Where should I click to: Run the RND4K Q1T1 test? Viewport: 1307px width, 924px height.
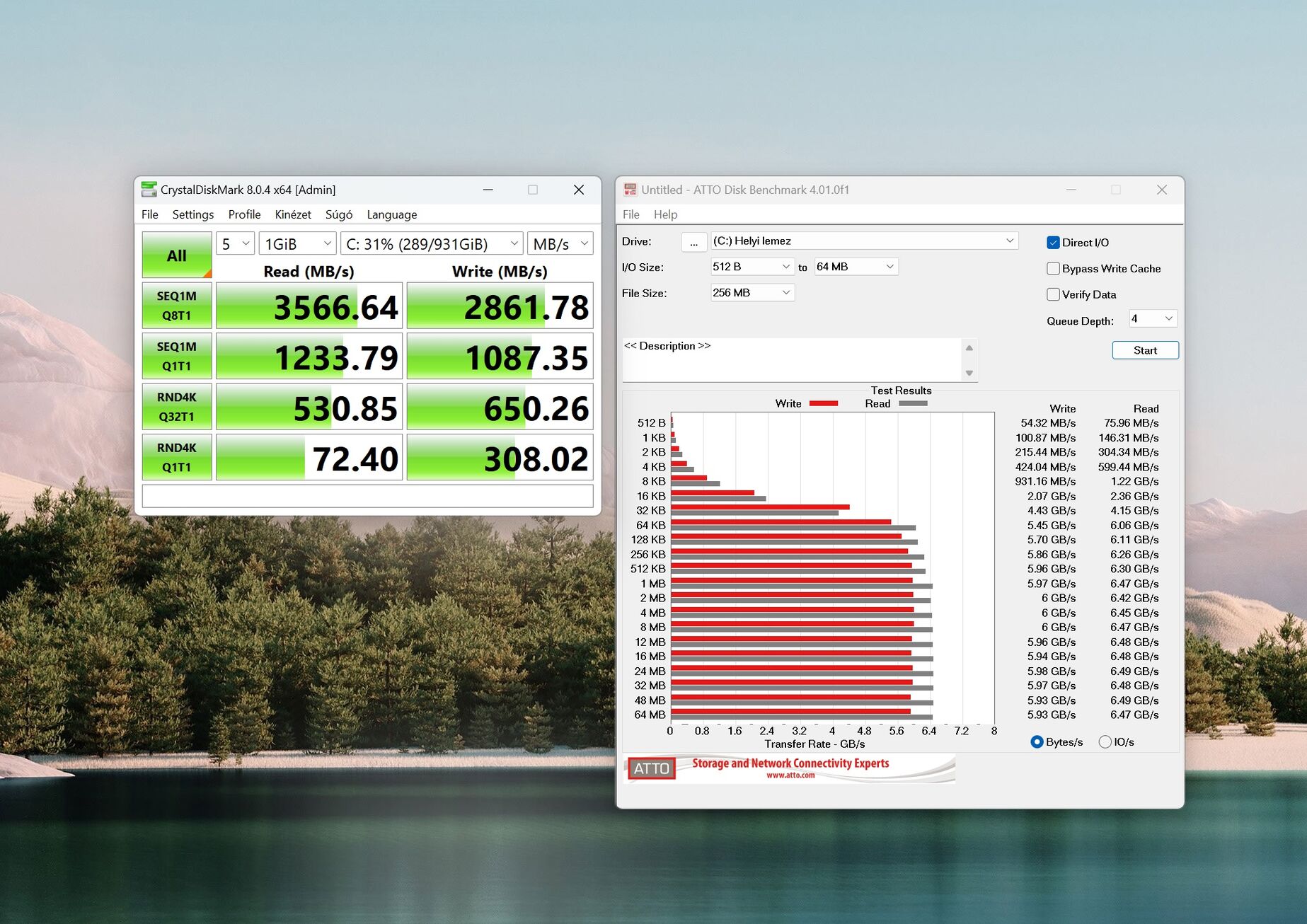(177, 457)
